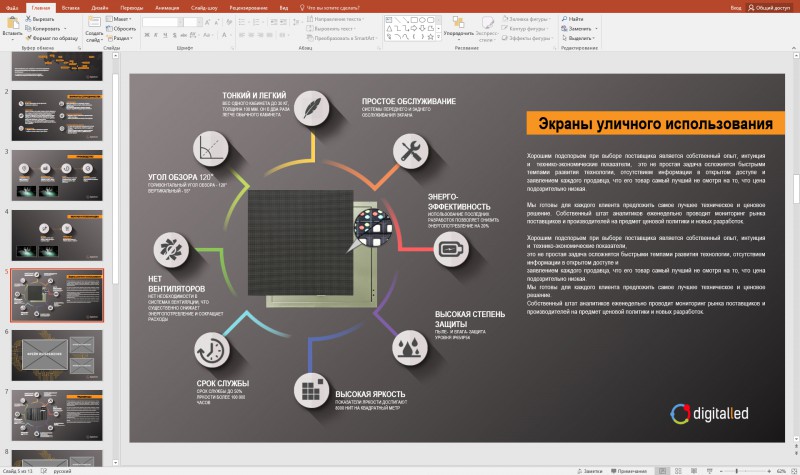Justify text in paragraph group
This screenshot has height=475, width=800.
[x=270, y=35]
